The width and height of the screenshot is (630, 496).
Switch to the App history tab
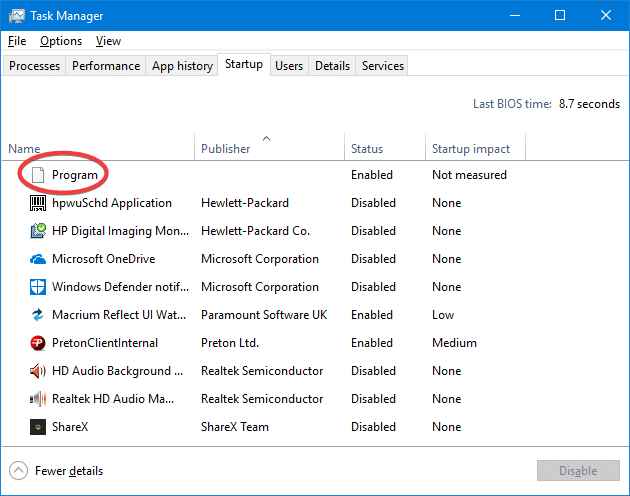pyautogui.click(x=182, y=66)
